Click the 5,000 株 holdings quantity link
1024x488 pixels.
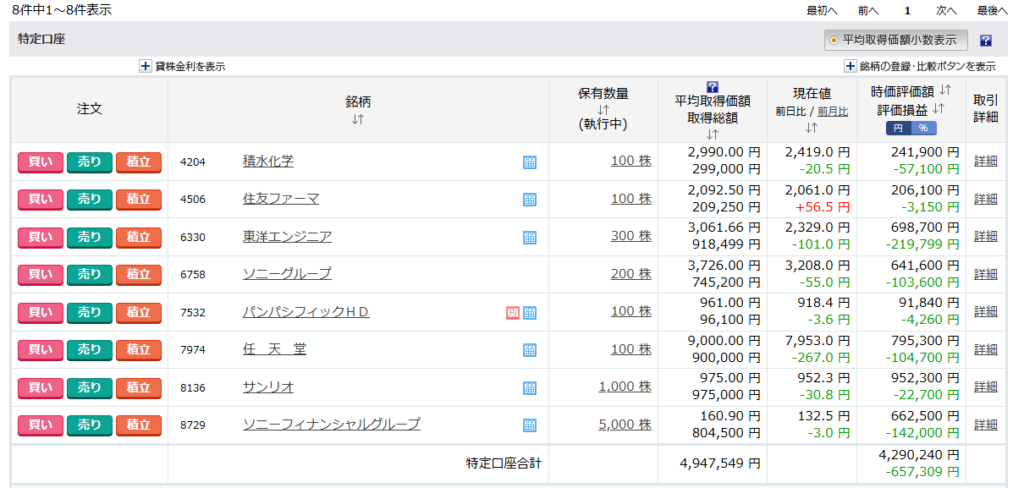(624, 425)
